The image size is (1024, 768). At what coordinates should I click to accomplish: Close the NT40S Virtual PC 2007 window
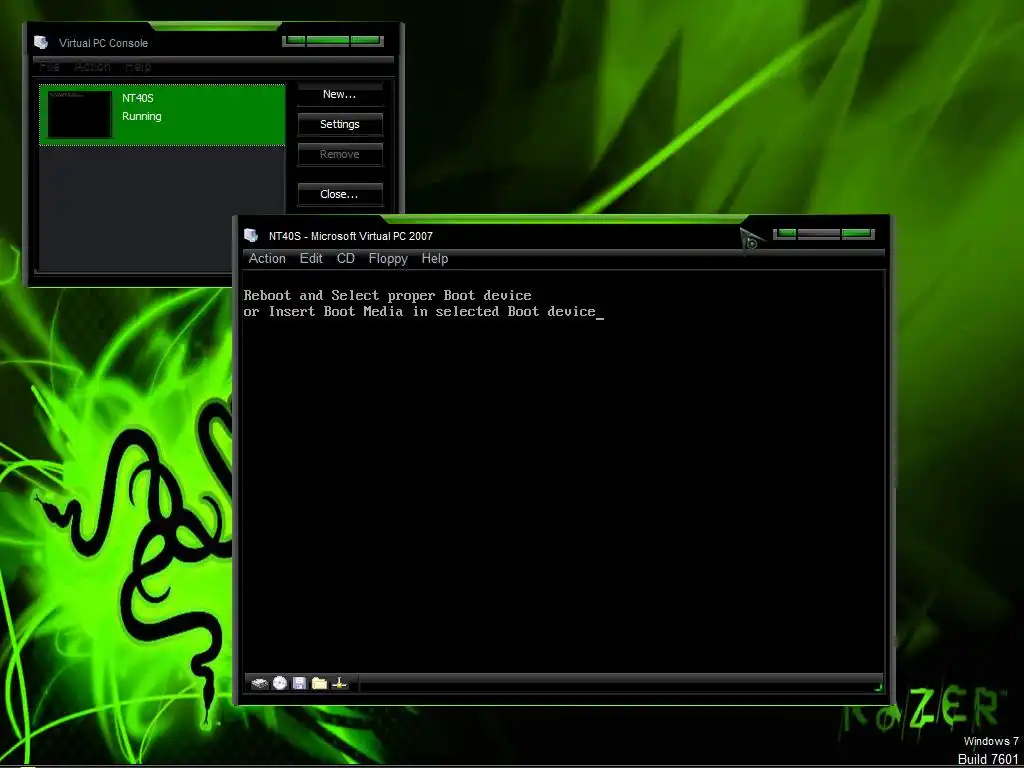[x=857, y=233]
